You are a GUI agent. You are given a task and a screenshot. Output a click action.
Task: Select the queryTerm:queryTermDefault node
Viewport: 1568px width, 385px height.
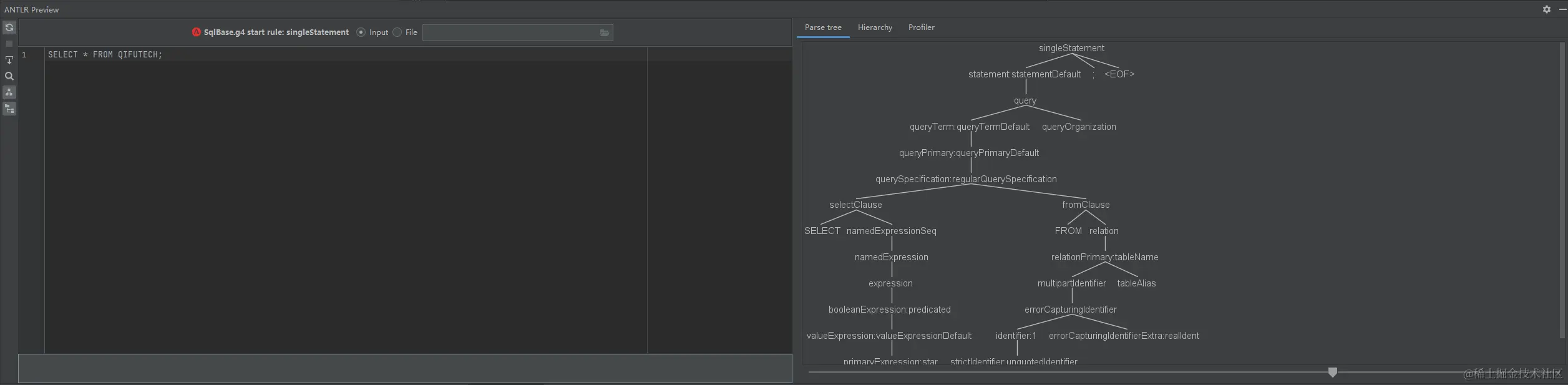click(x=970, y=127)
